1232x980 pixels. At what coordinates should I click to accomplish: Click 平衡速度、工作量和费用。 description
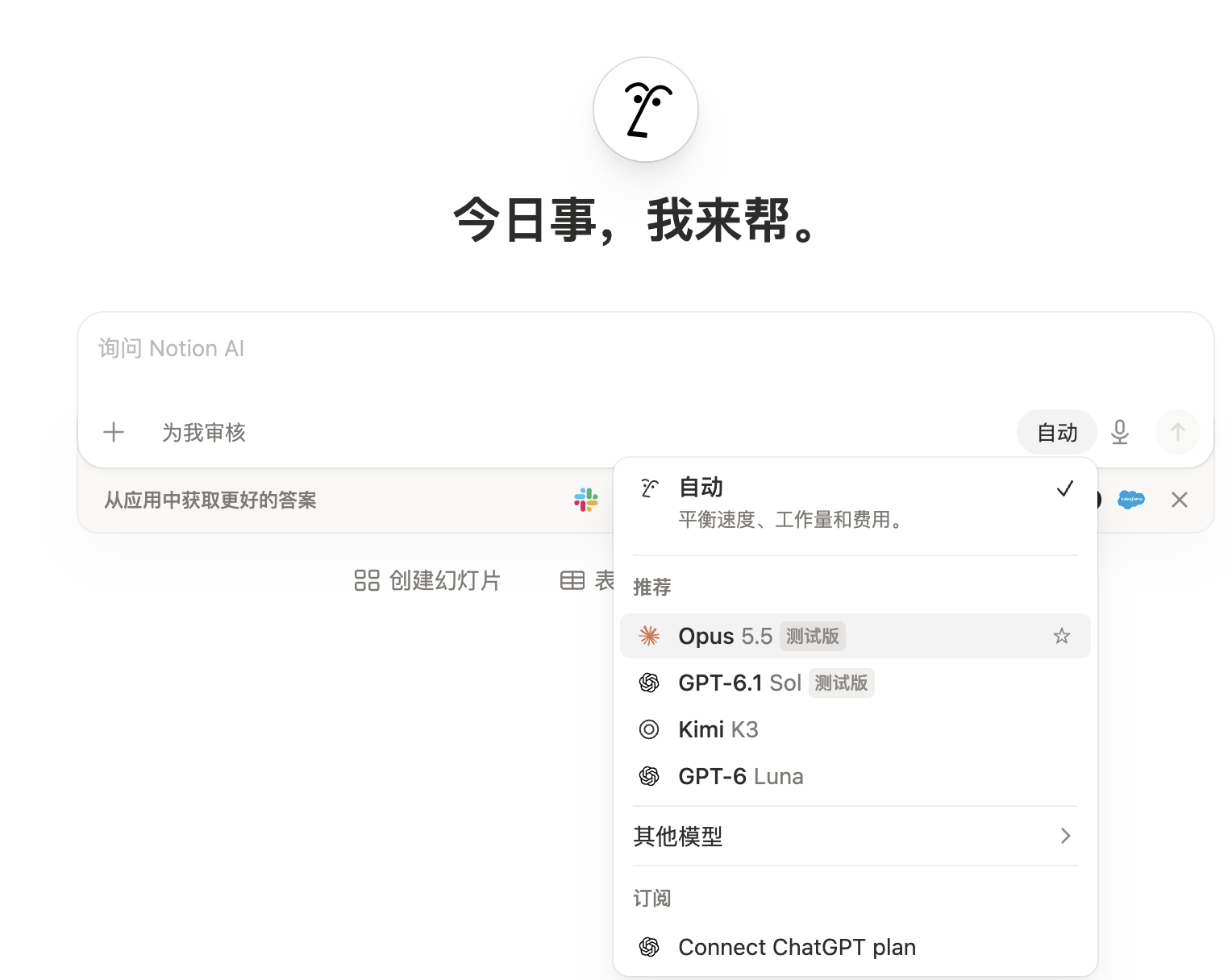click(x=793, y=520)
